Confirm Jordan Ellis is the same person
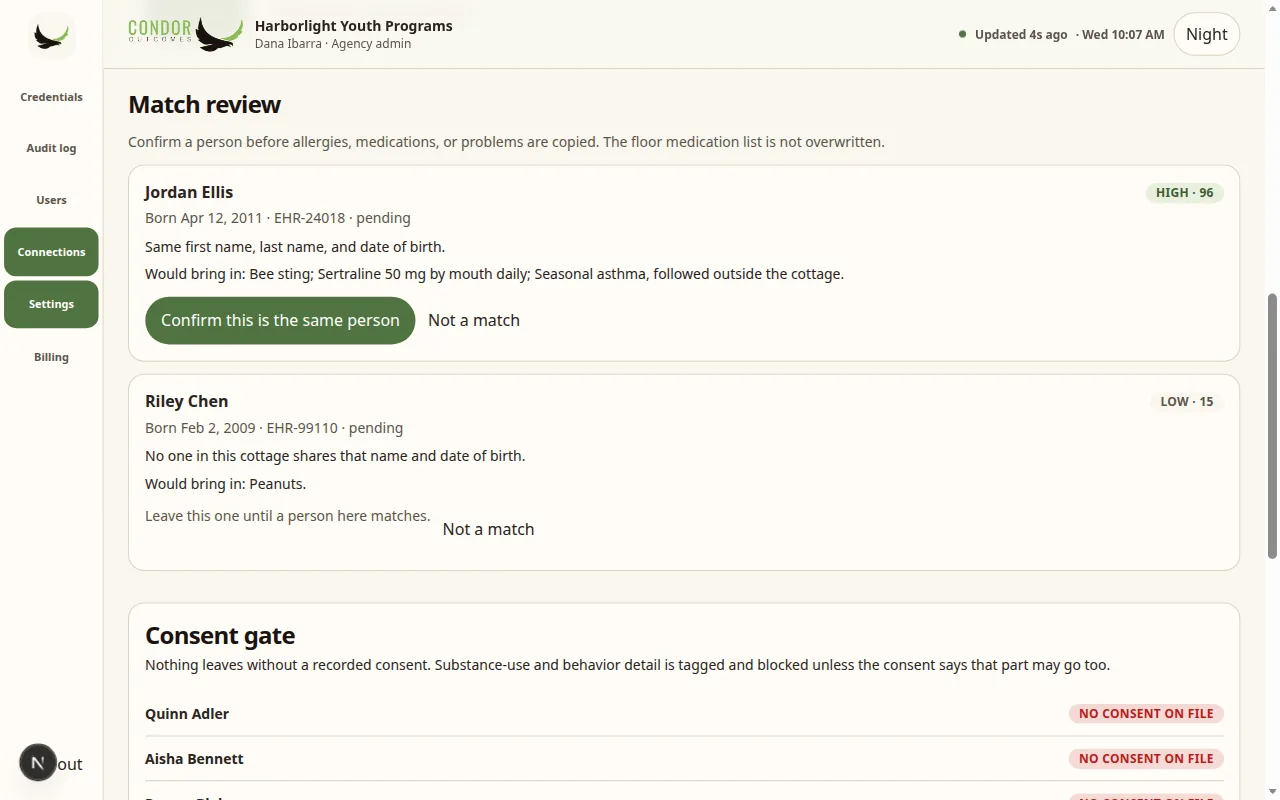Image resolution: width=1280 pixels, height=800 pixels. coord(280,320)
